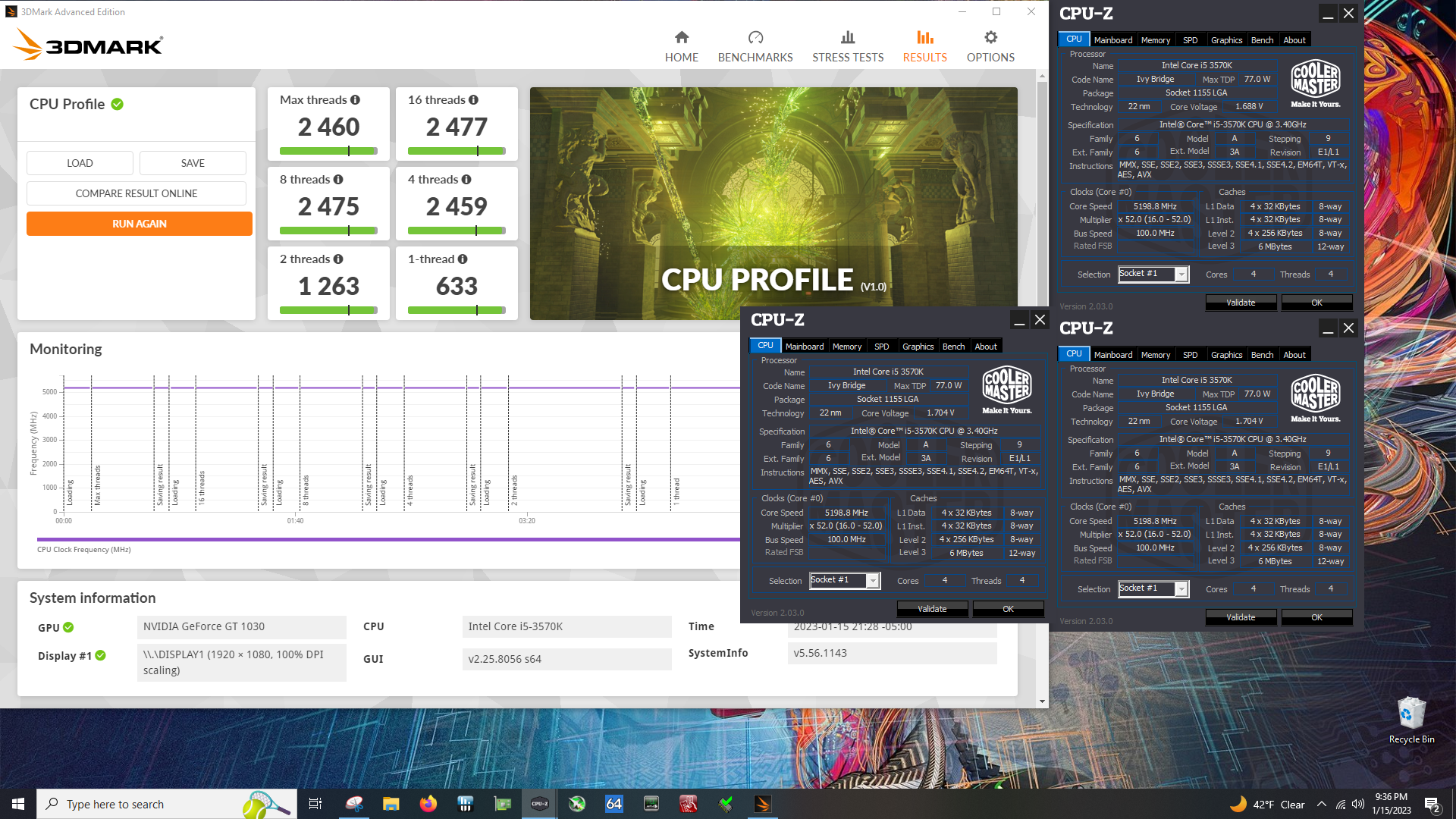Click the info icon next to Max threads

tap(355, 100)
